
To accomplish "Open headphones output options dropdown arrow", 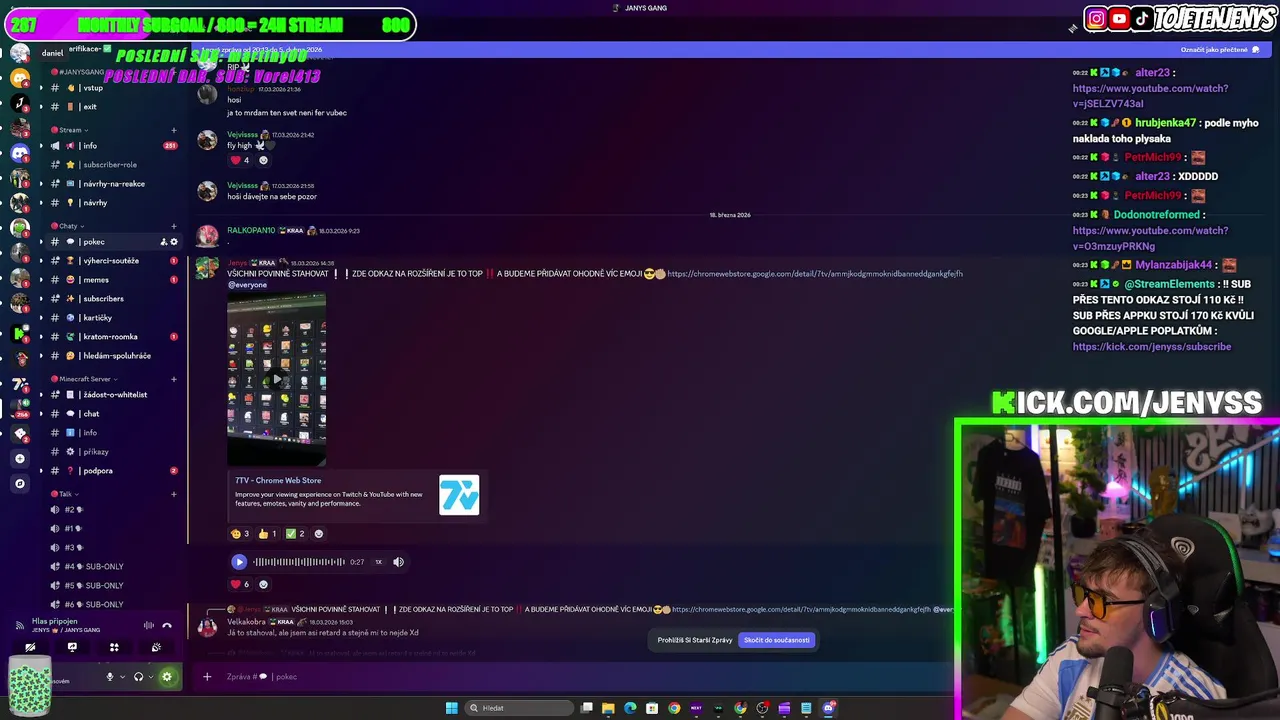I will click(x=150, y=677).
